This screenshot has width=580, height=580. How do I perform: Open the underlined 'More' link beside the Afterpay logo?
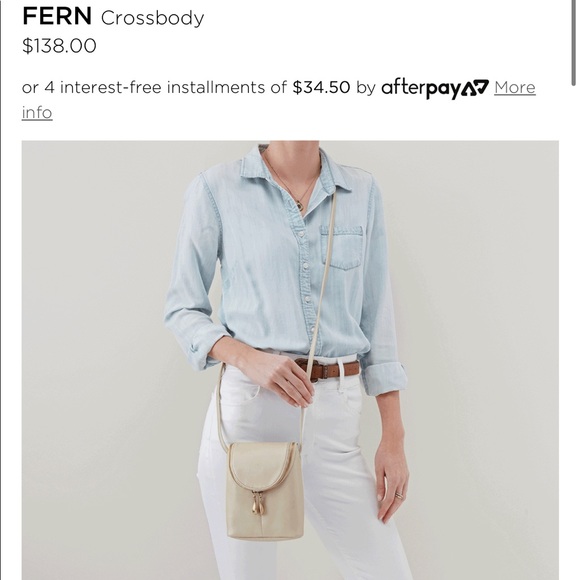click(x=515, y=88)
